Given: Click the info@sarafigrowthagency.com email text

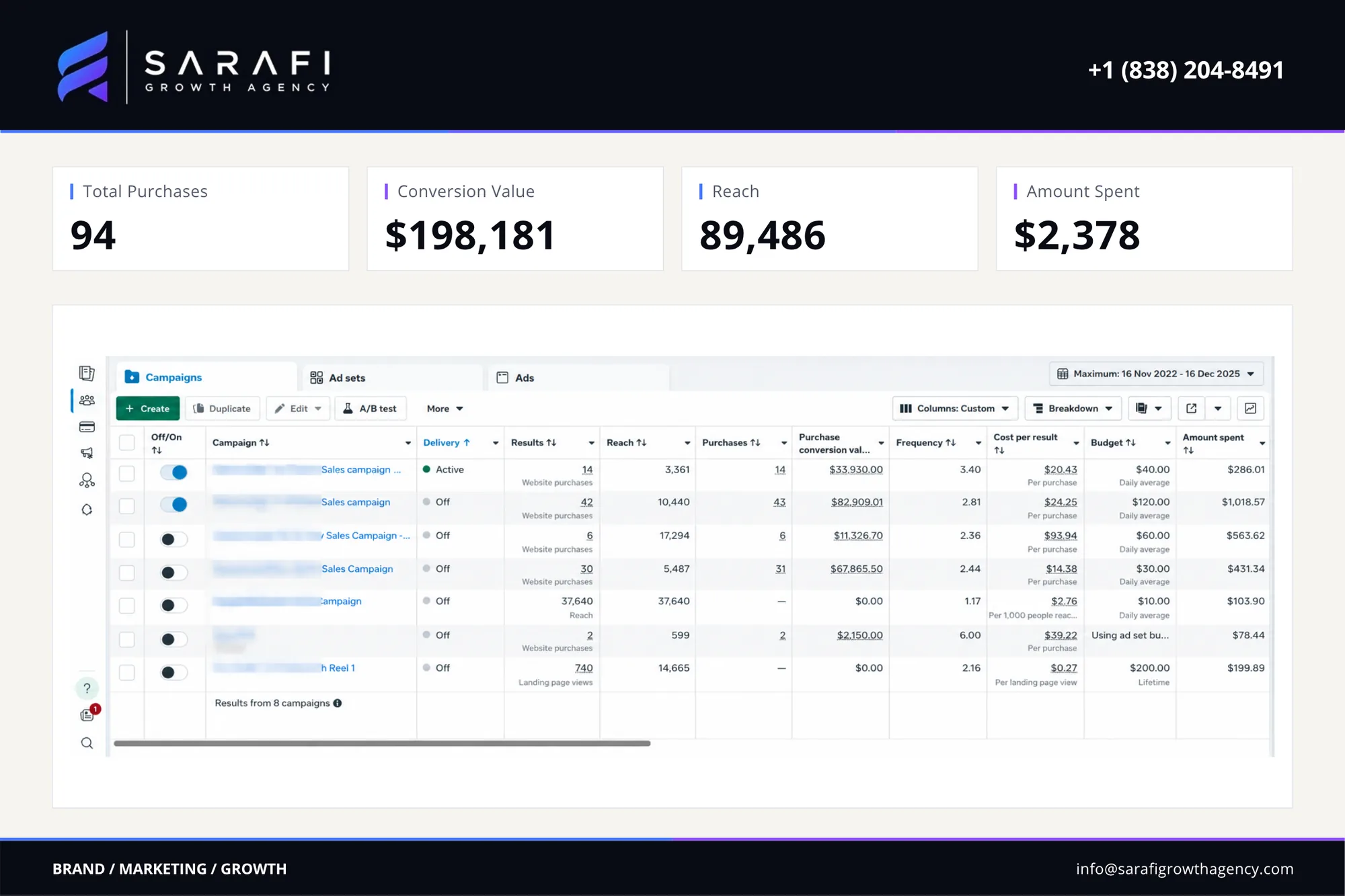Looking at the screenshot, I should (1184, 868).
